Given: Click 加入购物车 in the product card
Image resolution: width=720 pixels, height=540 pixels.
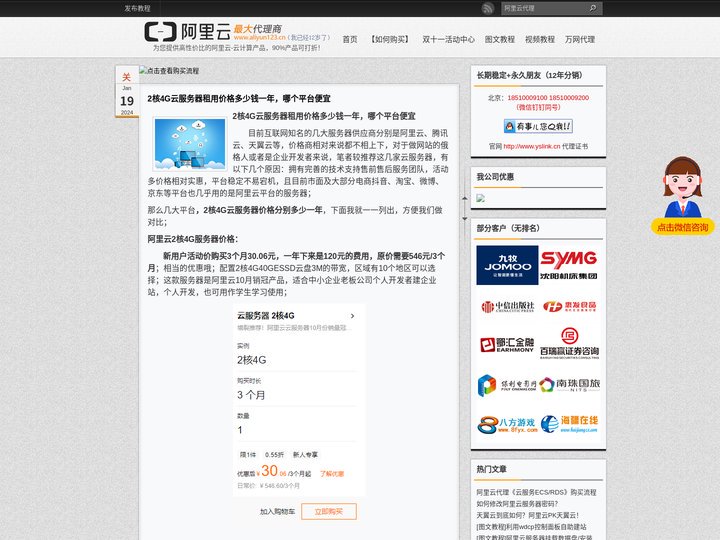Looking at the screenshot, I should pos(277,512).
